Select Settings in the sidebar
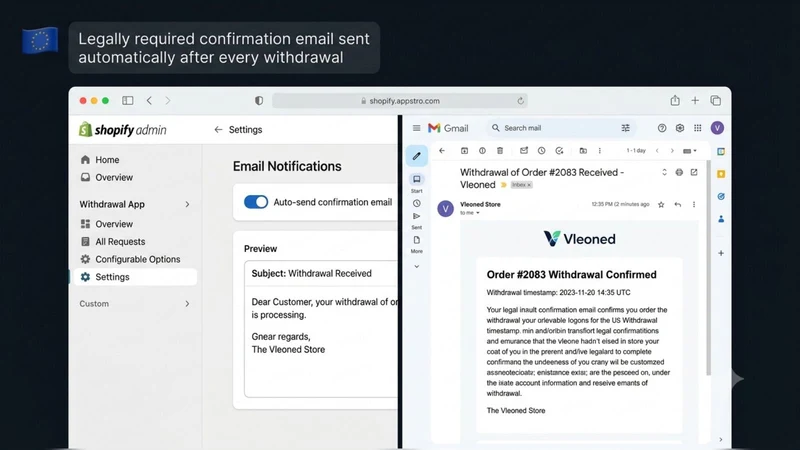Viewport: 800px width, 450px height. point(135,277)
